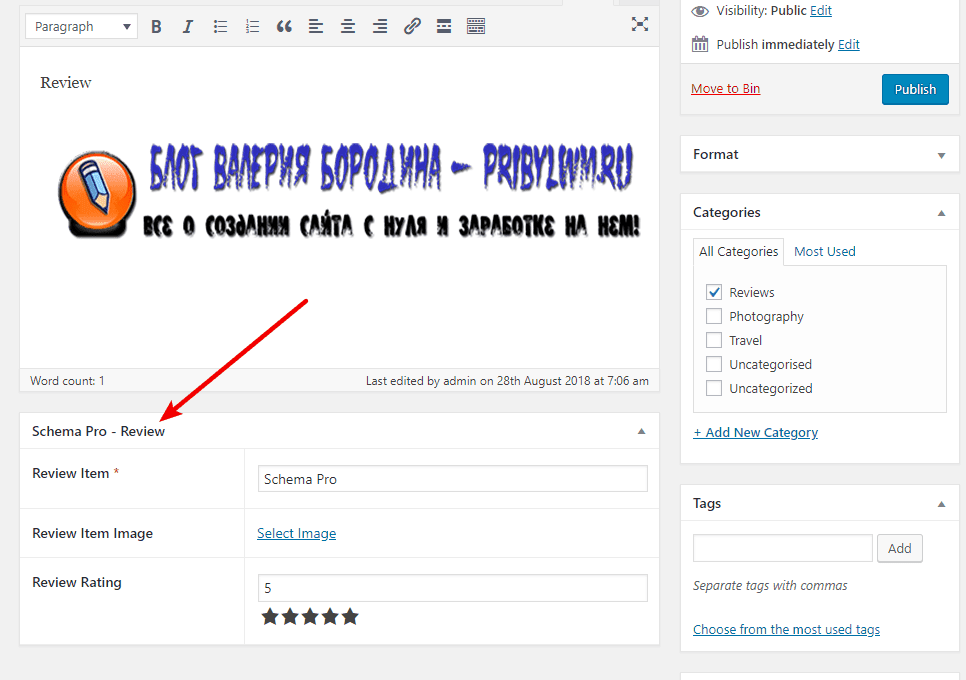Click the publish calendar icon
966x680 pixels.
point(700,44)
